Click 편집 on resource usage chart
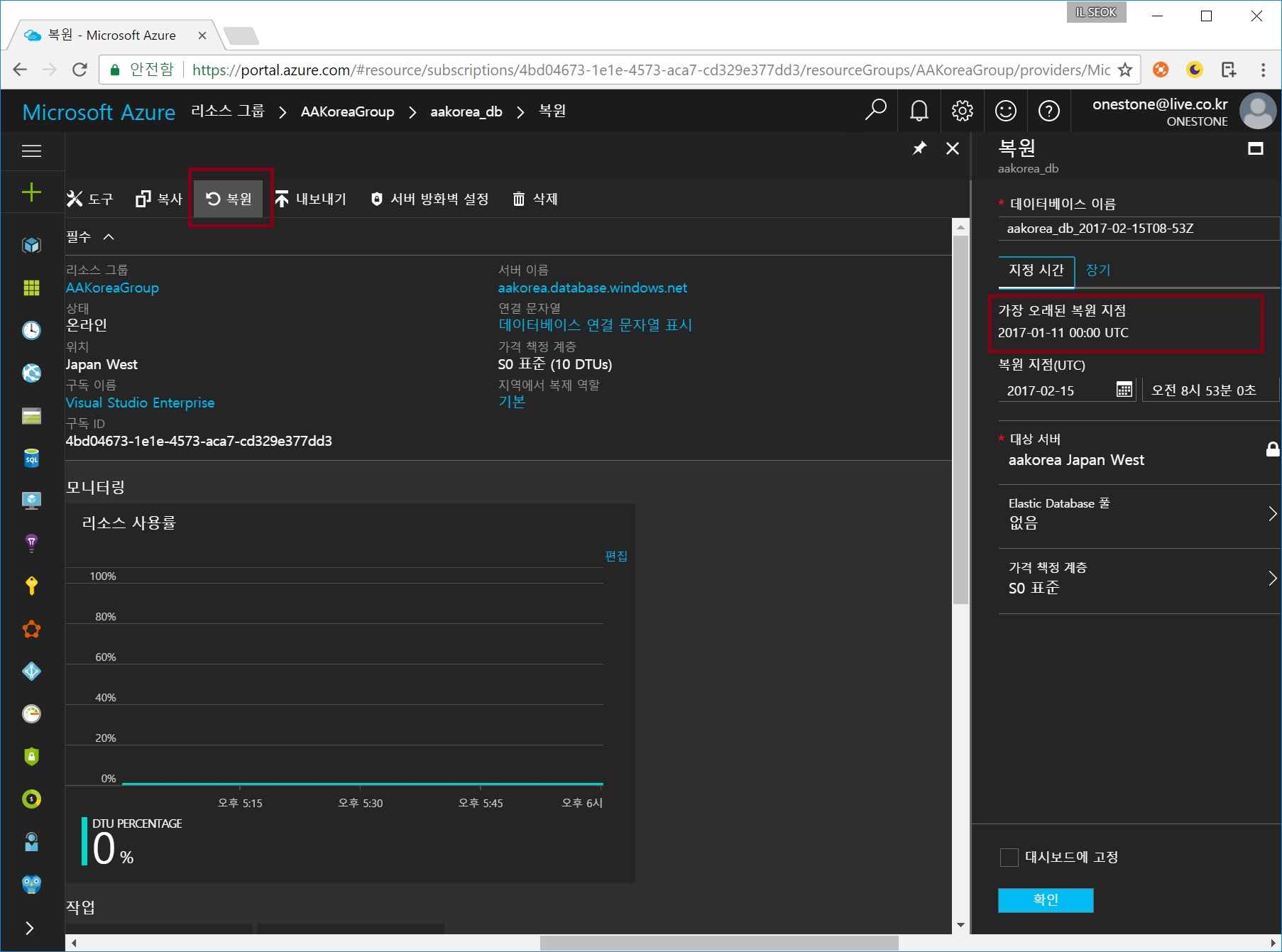 tap(616, 556)
